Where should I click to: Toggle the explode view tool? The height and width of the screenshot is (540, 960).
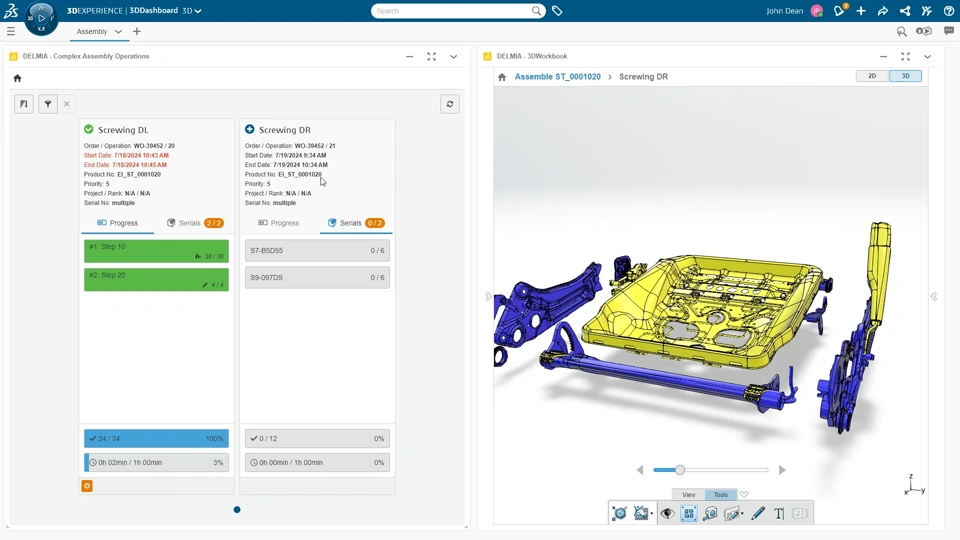pos(689,514)
